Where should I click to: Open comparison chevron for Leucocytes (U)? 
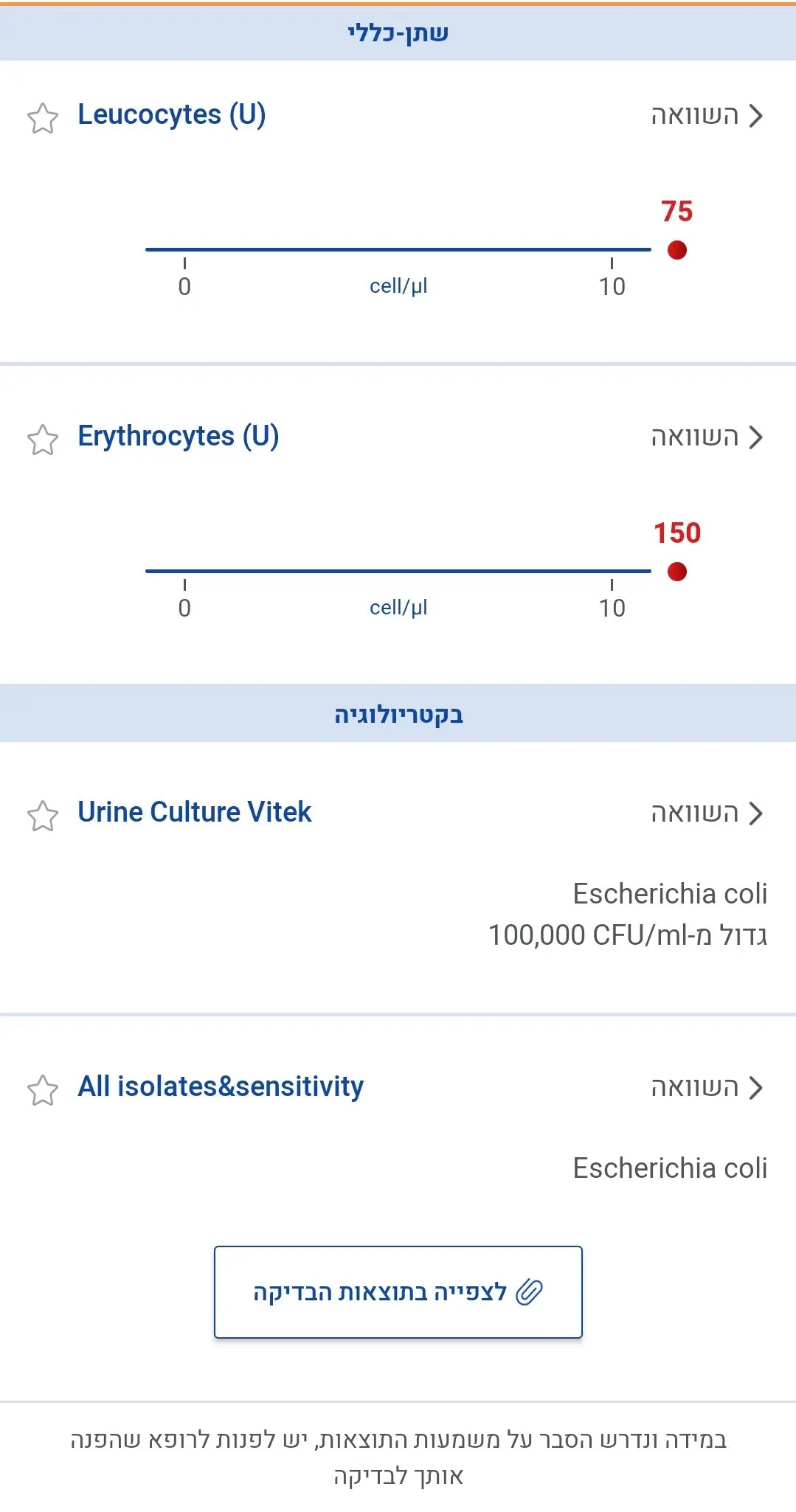(x=755, y=116)
